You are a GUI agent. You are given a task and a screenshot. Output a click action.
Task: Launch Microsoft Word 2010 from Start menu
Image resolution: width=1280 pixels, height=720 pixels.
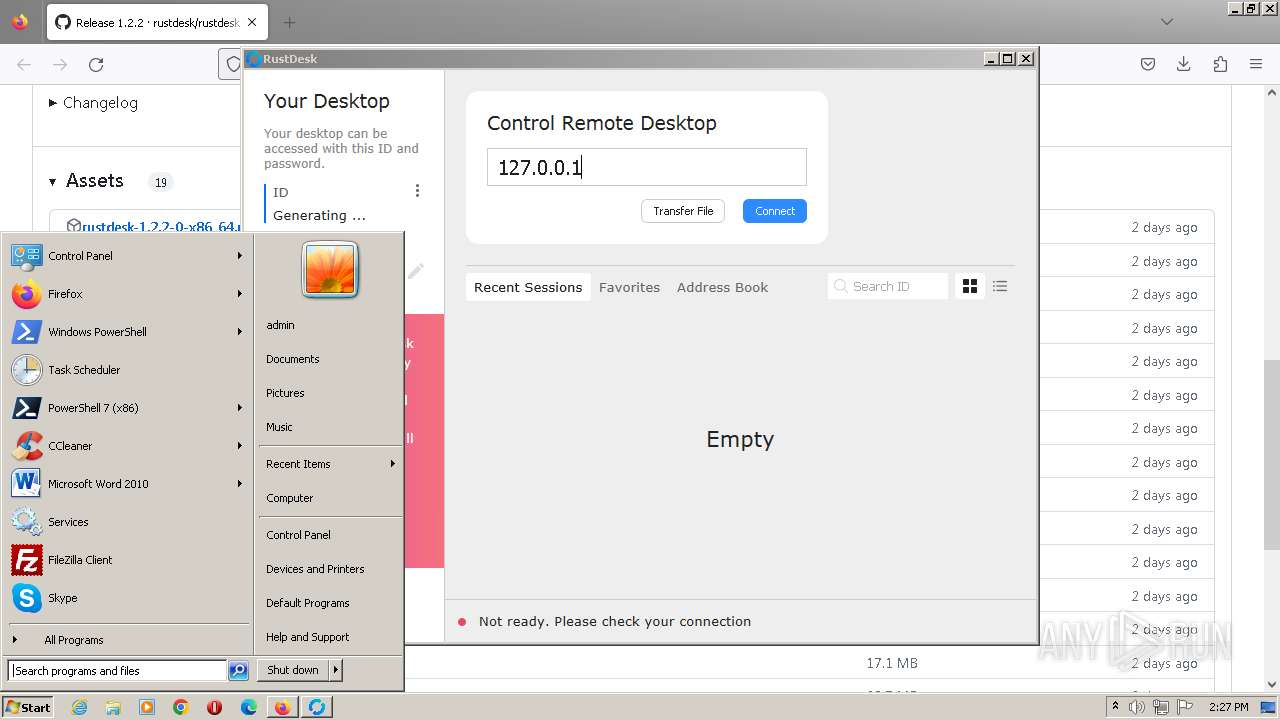click(x=126, y=484)
